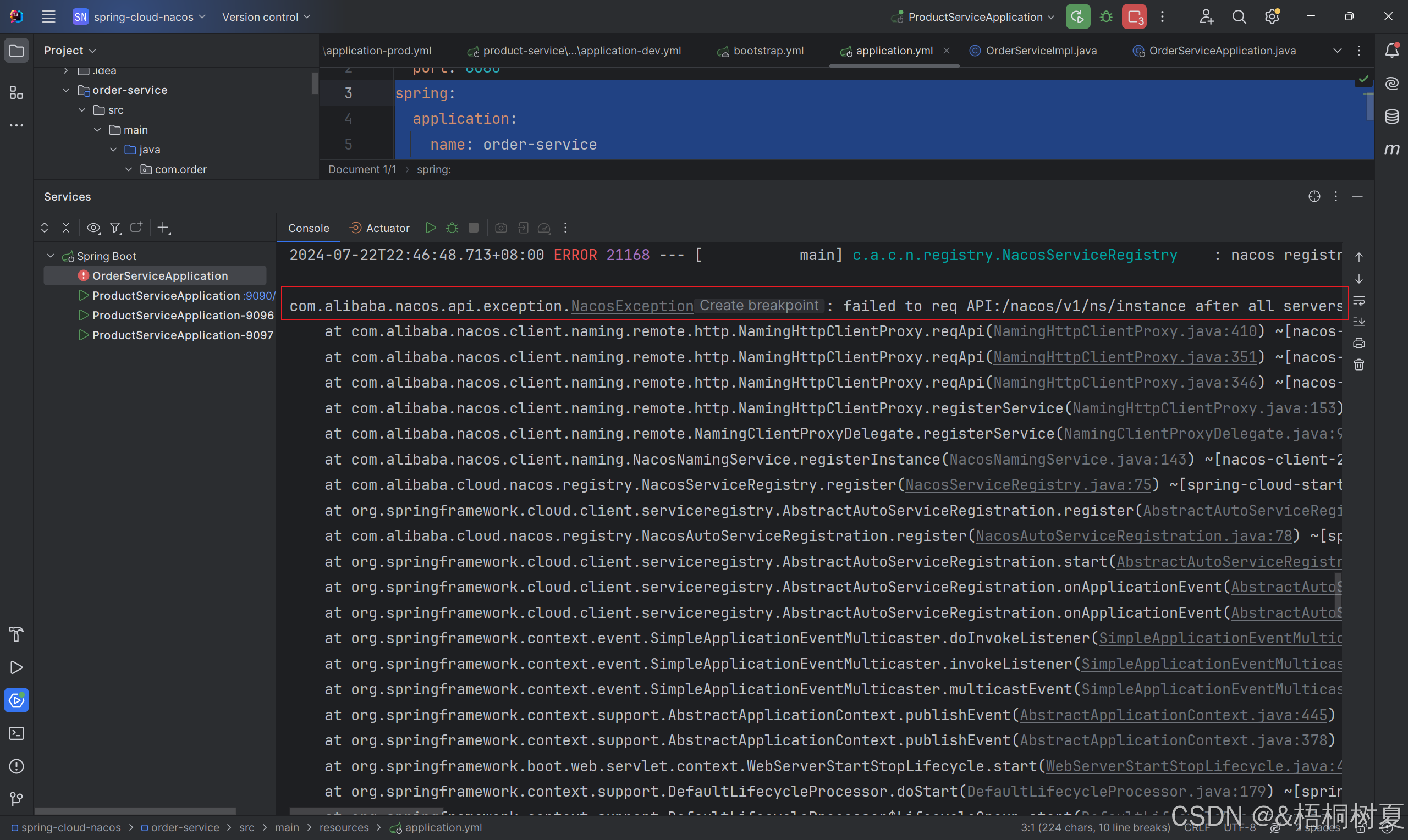Open Maven tool window
This screenshot has width=1408, height=840.
(x=1391, y=150)
